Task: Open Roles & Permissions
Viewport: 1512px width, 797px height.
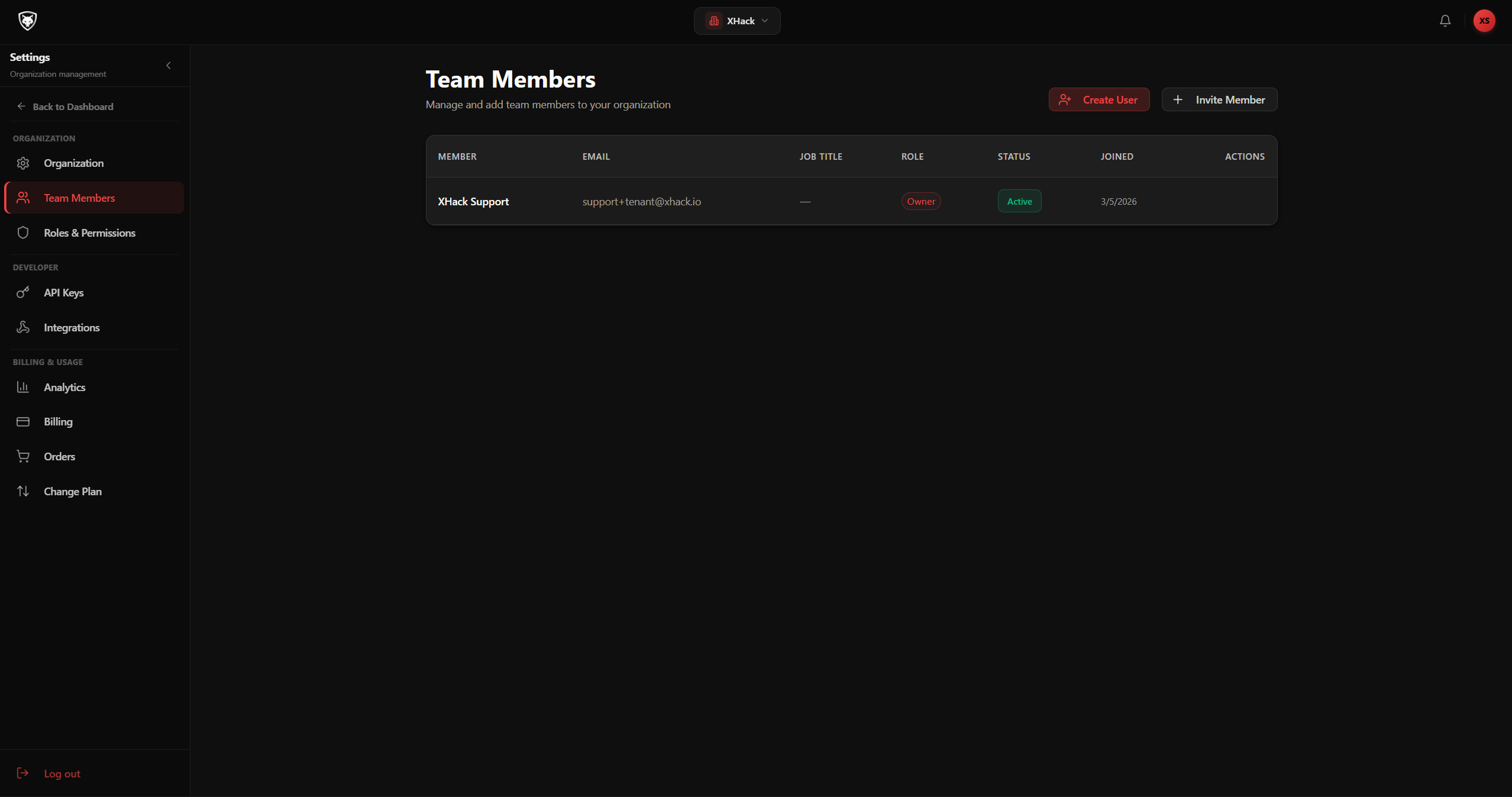Action: pyautogui.click(x=94, y=233)
